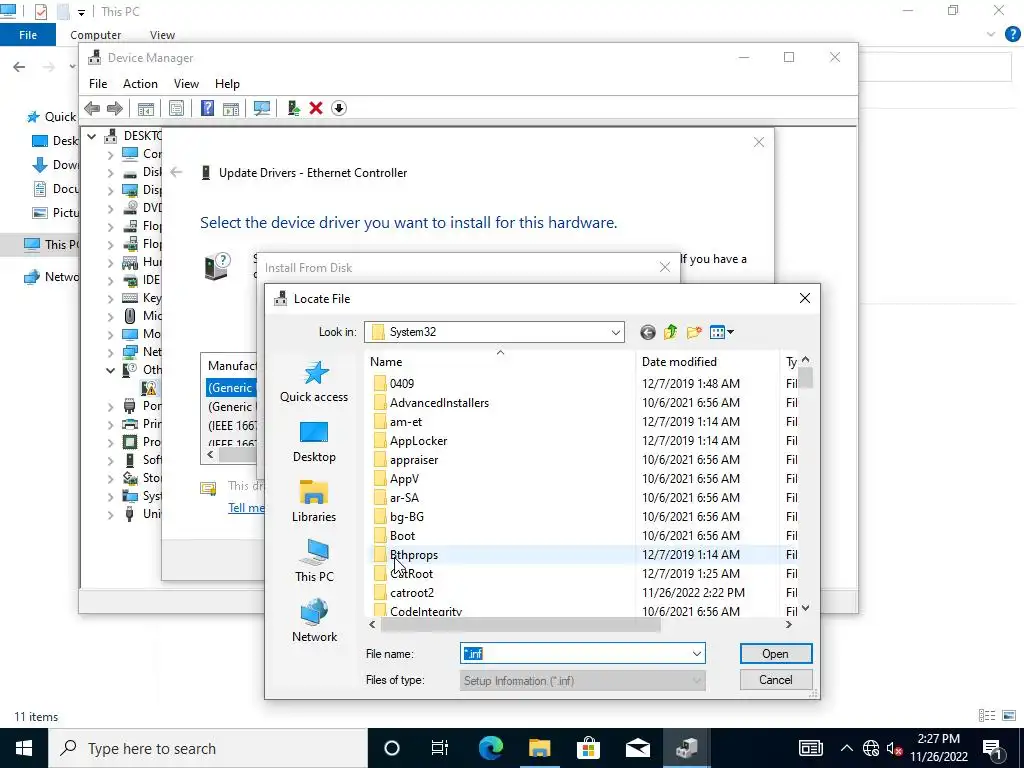Viewport: 1024px width, 768px height.
Task: Select Desktop in Locate File places bar
Action: 314,442
